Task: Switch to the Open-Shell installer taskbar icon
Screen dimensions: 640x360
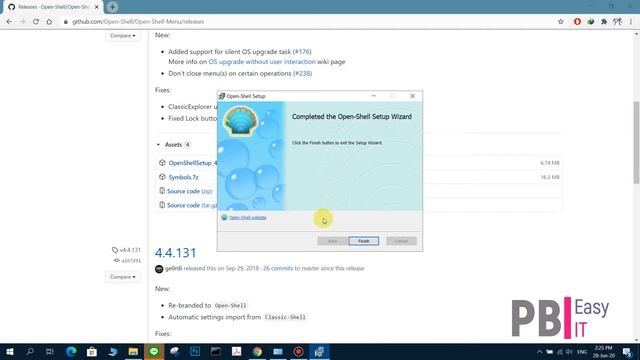Action: [319, 351]
